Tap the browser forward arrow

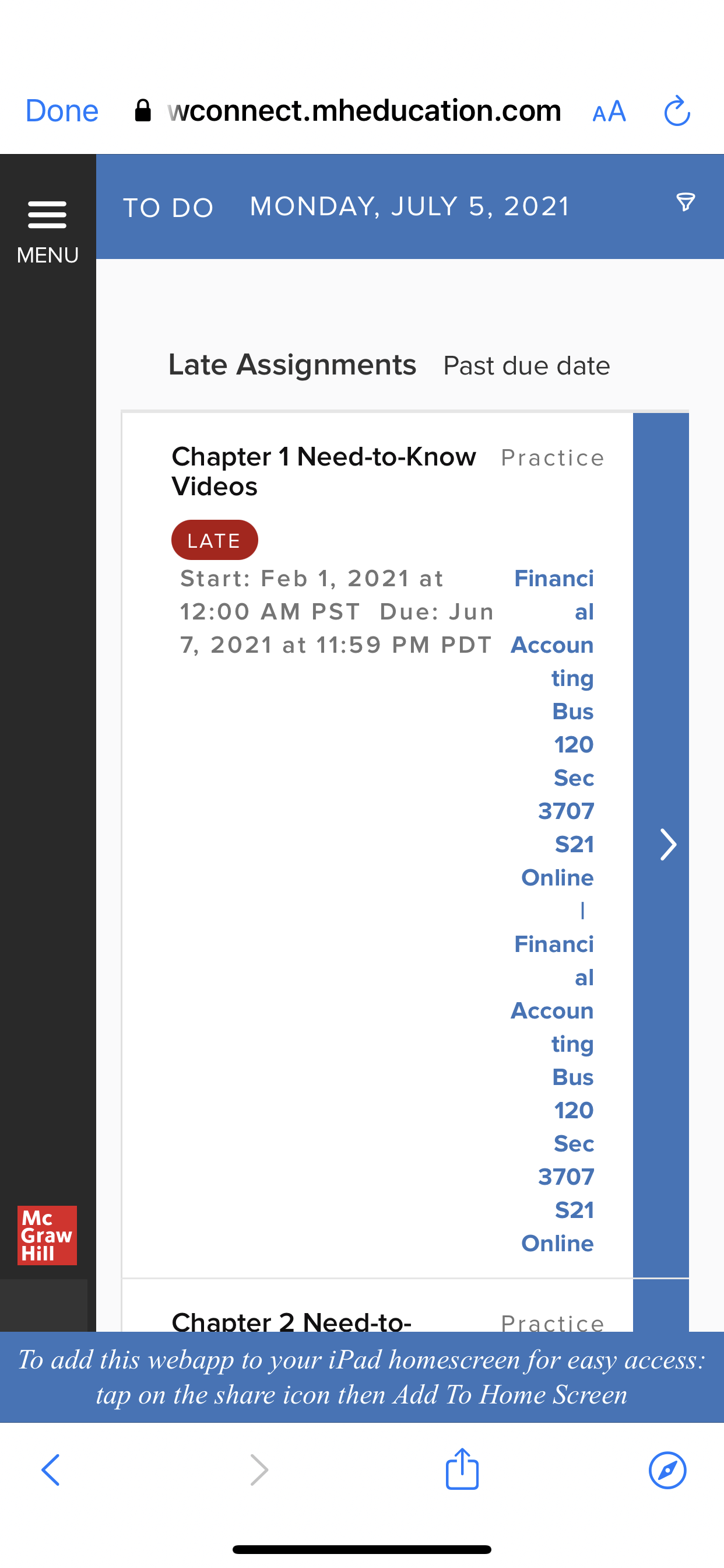[x=259, y=1470]
